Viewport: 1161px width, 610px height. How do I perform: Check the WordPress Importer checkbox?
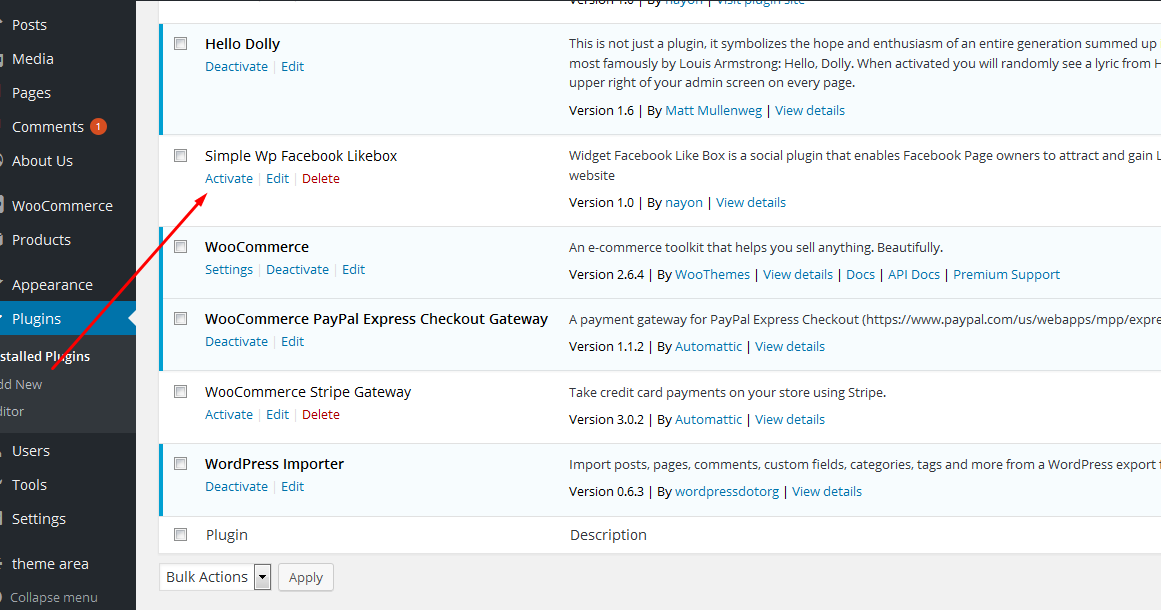(x=181, y=463)
